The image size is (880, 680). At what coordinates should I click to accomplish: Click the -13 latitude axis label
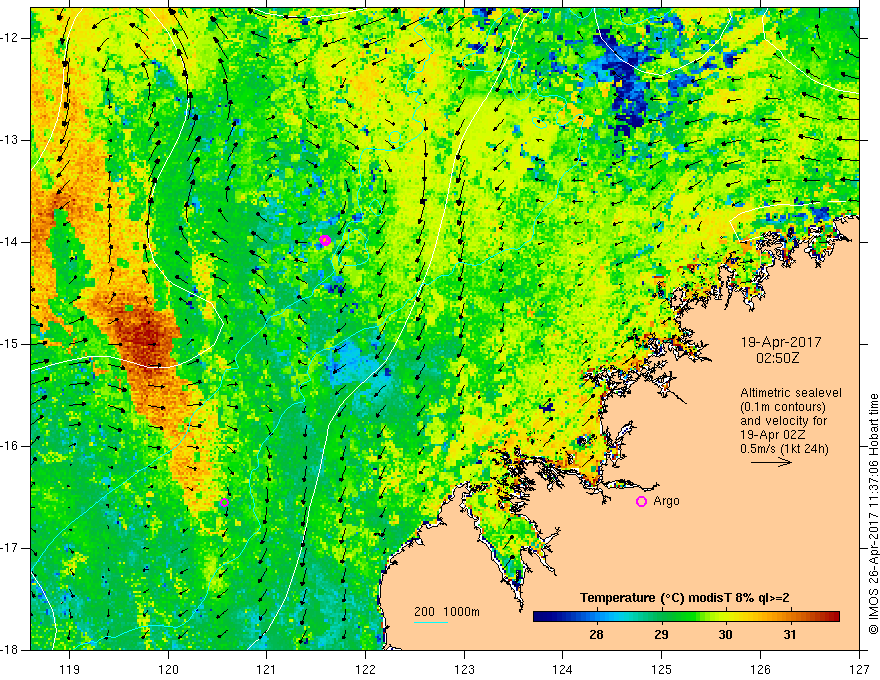11,140
